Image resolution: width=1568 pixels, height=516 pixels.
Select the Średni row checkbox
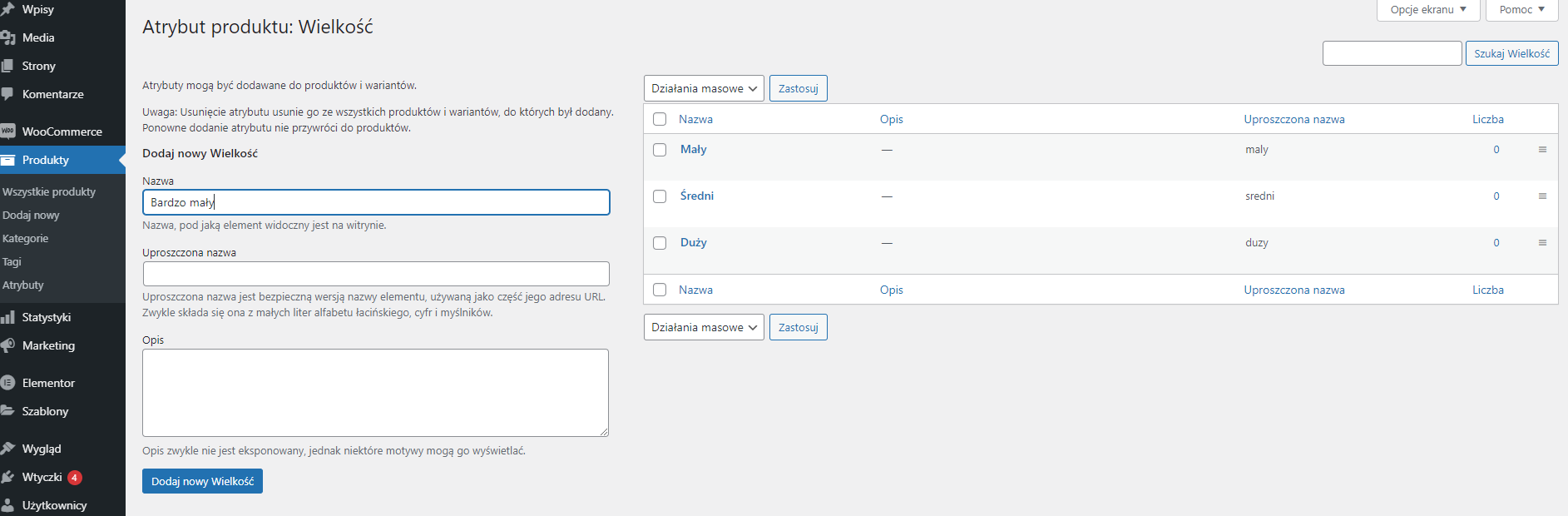[660, 196]
